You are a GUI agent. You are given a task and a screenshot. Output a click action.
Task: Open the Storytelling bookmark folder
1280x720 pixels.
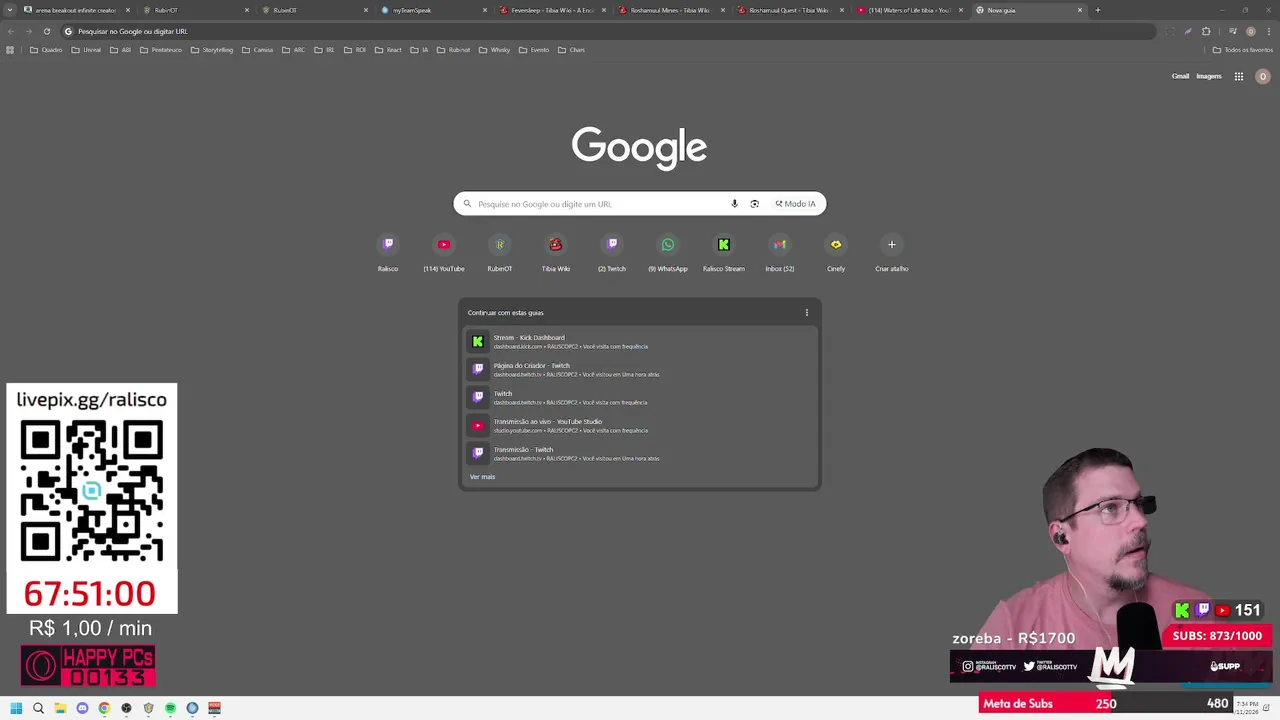(x=211, y=50)
